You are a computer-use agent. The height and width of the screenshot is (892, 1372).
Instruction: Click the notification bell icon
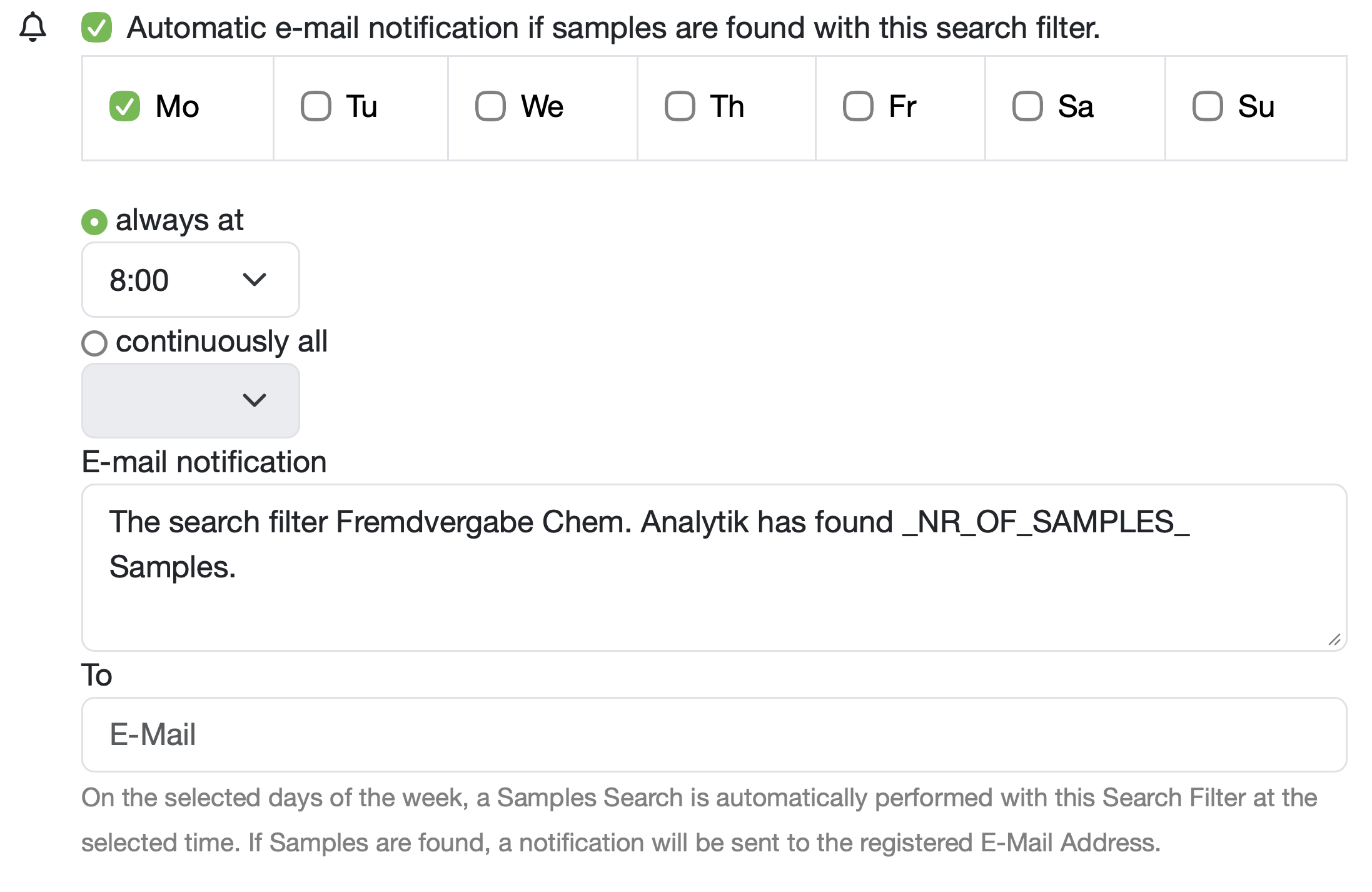click(33, 28)
